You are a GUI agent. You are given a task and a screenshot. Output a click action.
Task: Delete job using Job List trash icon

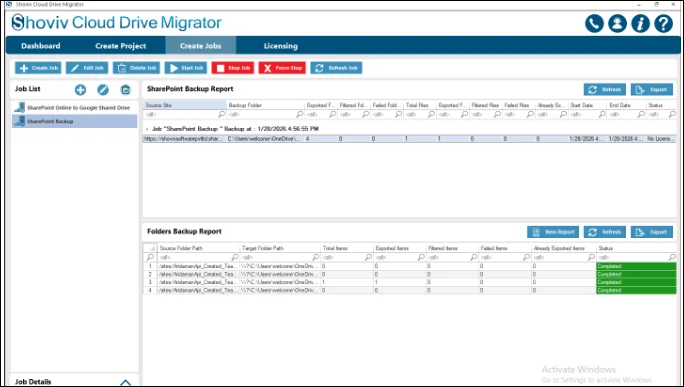[126, 90]
